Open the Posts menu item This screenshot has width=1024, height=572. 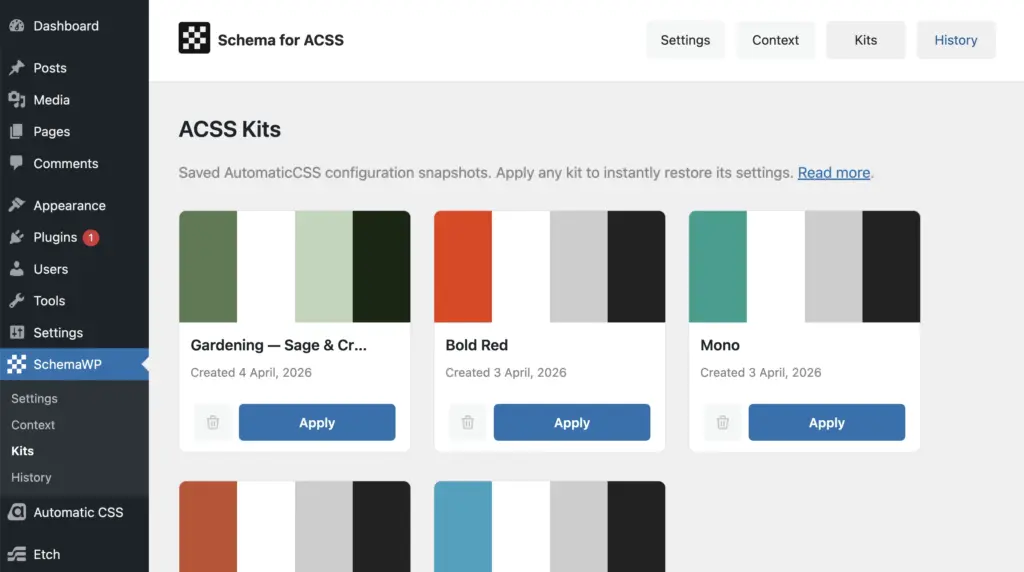pyautogui.click(x=74, y=68)
